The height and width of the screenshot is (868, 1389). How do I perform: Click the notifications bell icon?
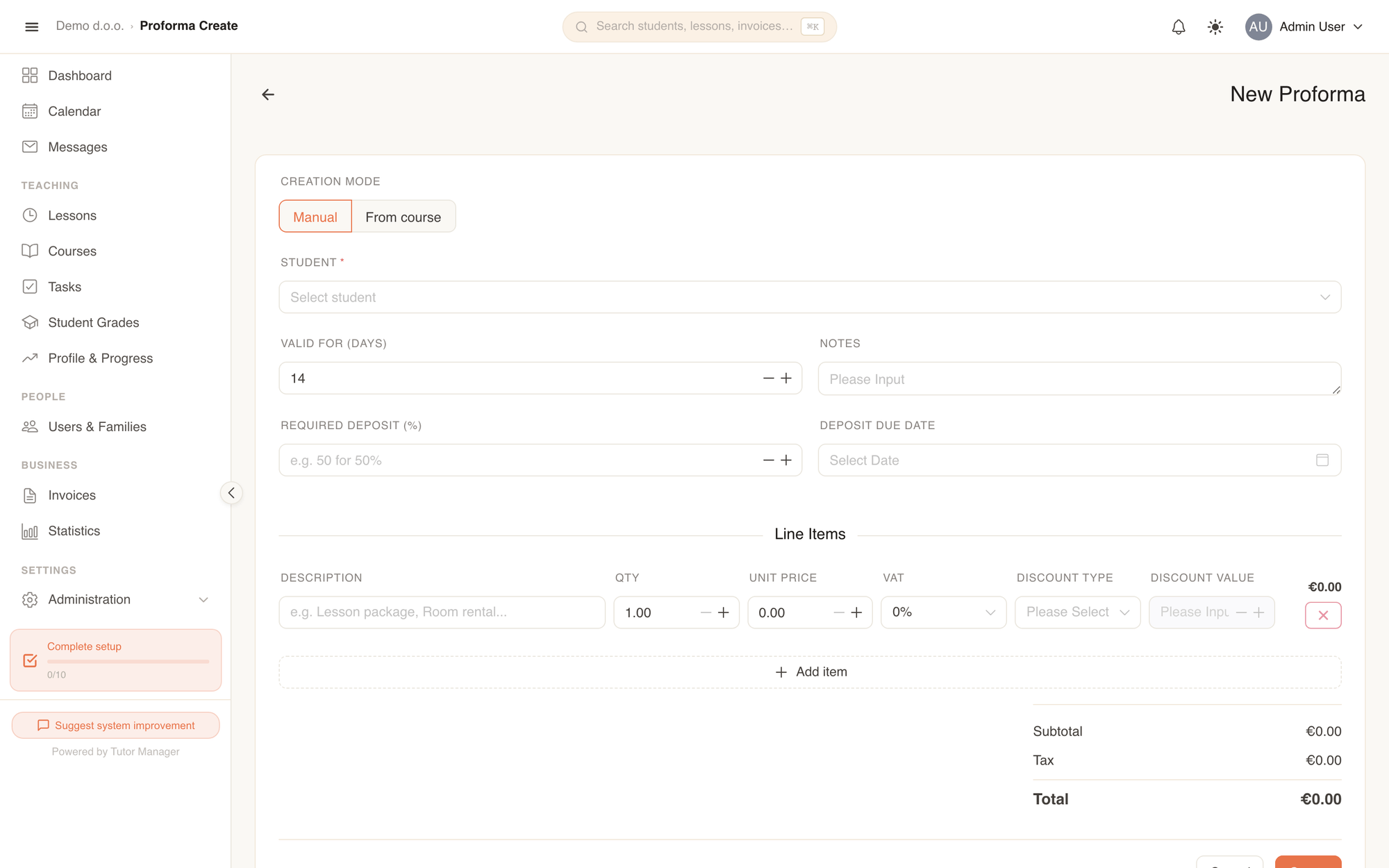(x=1179, y=26)
